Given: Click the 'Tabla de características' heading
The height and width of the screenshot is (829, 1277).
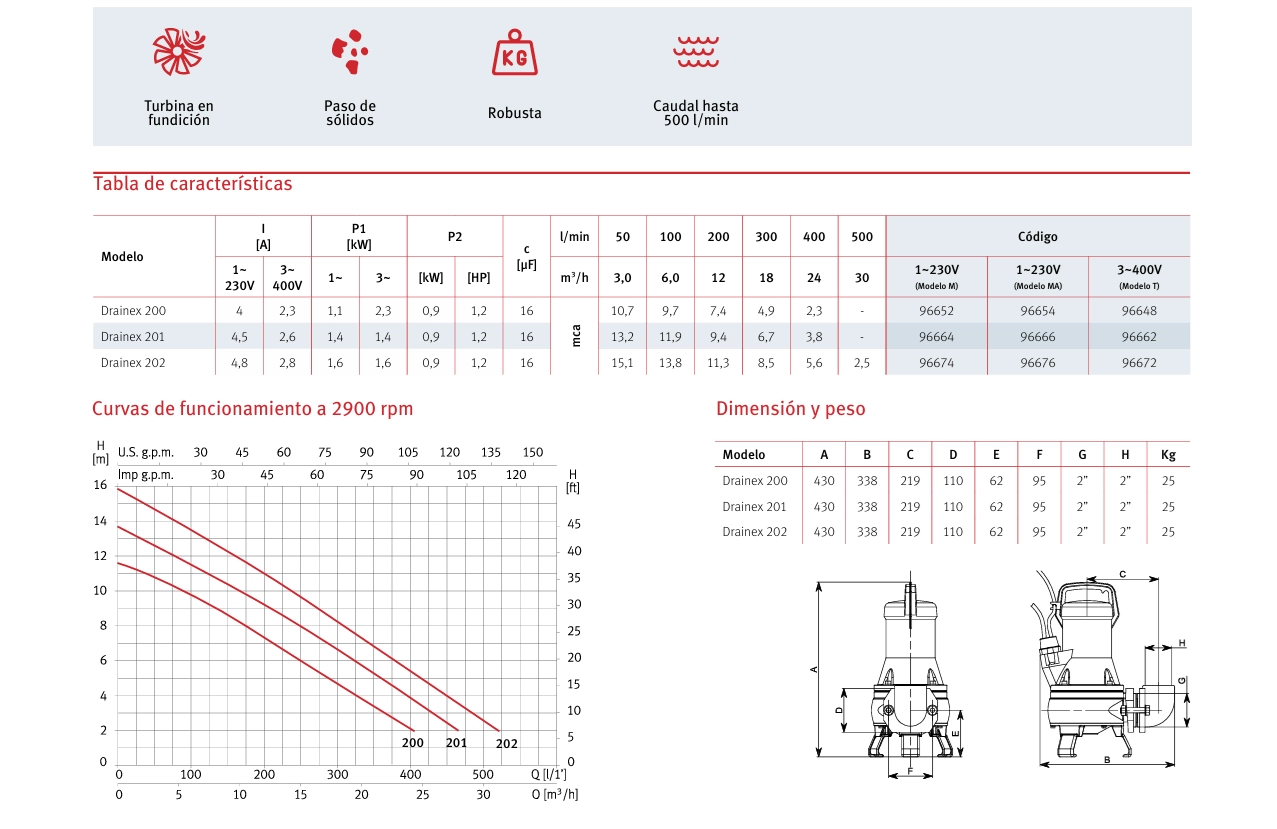Looking at the screenshot, I should coord(193,184).
